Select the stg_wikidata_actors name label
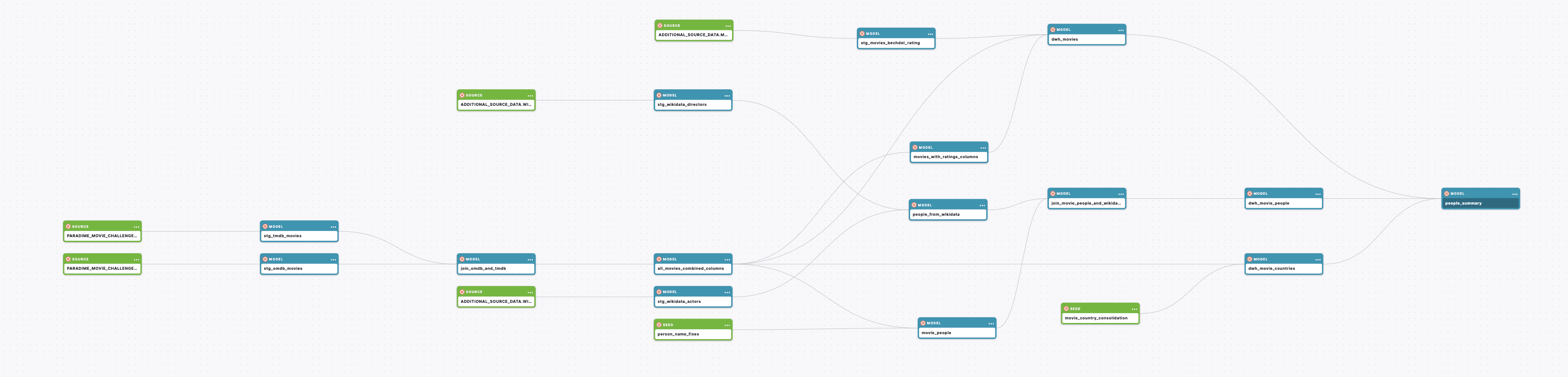The width and height of the screenshot is (1568, 377). (x=679, y=302)
